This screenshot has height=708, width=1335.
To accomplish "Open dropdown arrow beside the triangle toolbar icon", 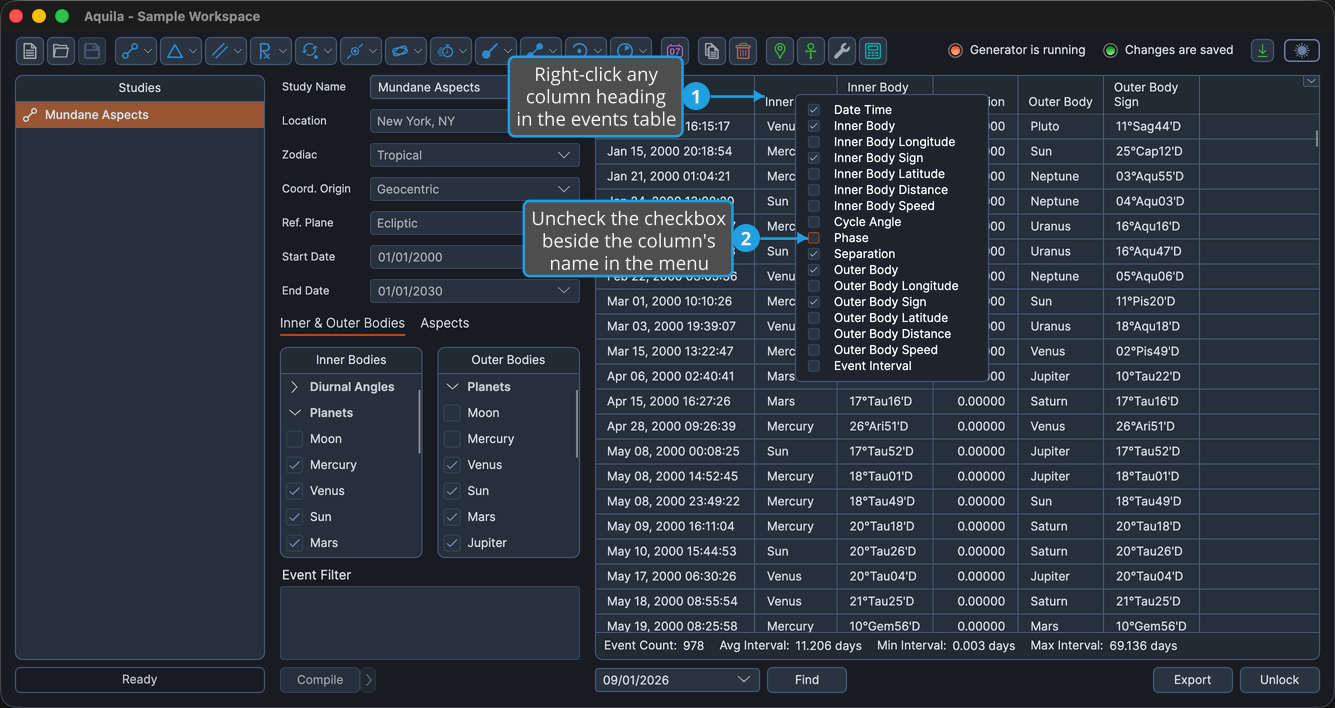I will coord(193,51).
